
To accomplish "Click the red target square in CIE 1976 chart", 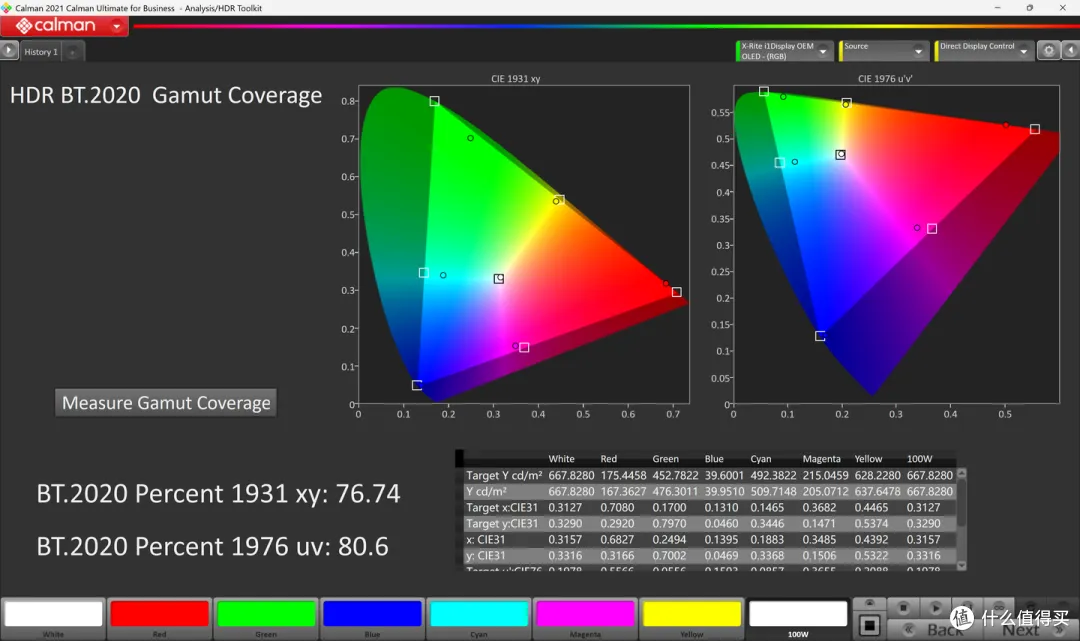I will 1035,129.
